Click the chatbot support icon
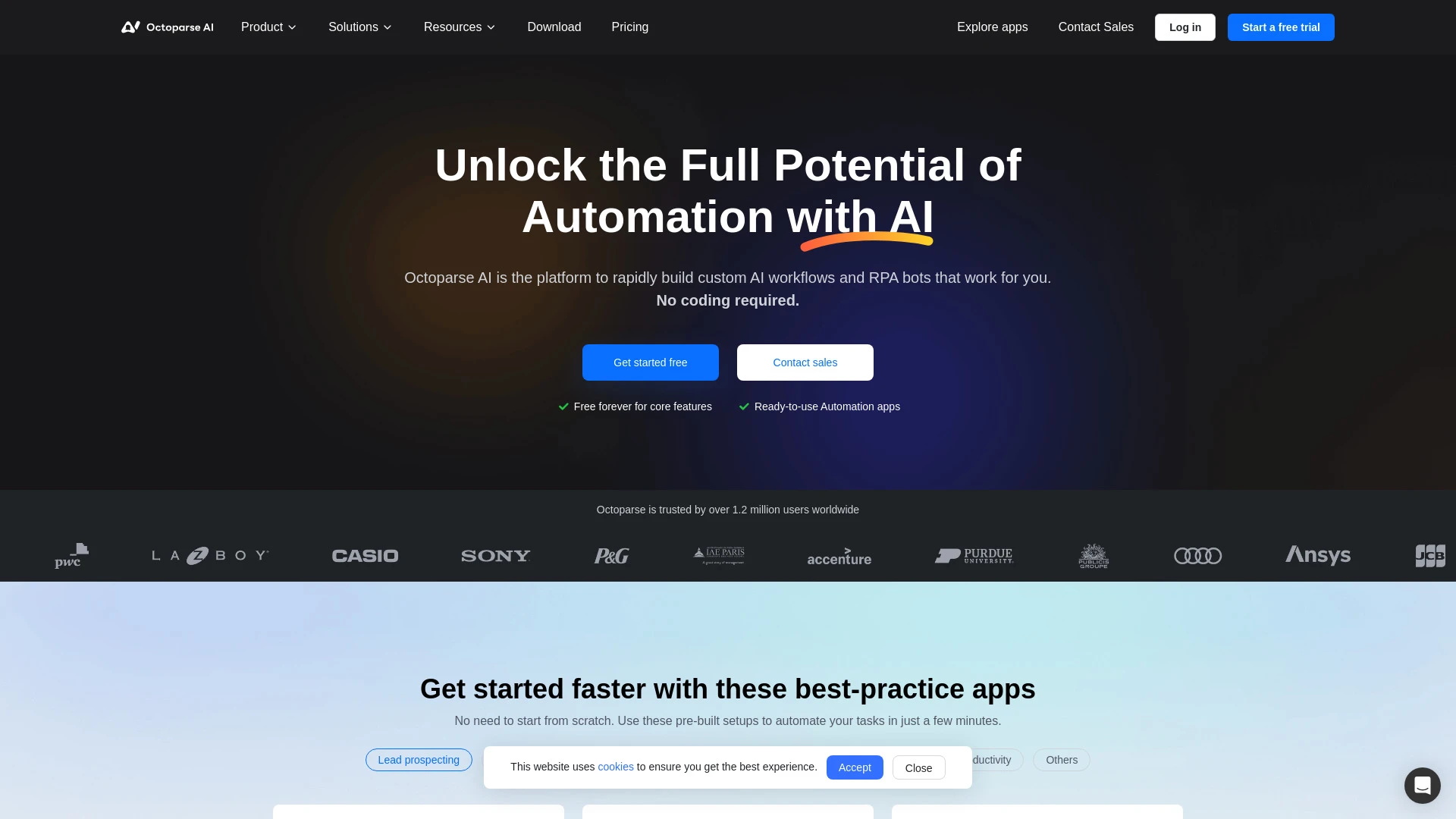1456x819 pixels. tap(1422, 785)
